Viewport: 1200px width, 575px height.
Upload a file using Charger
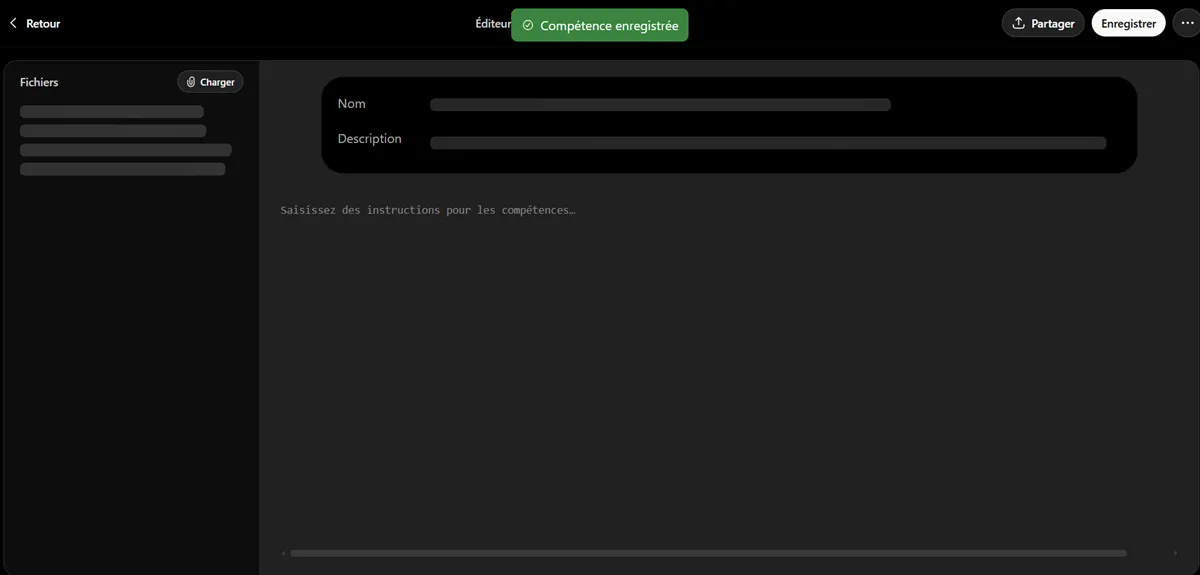210,82
